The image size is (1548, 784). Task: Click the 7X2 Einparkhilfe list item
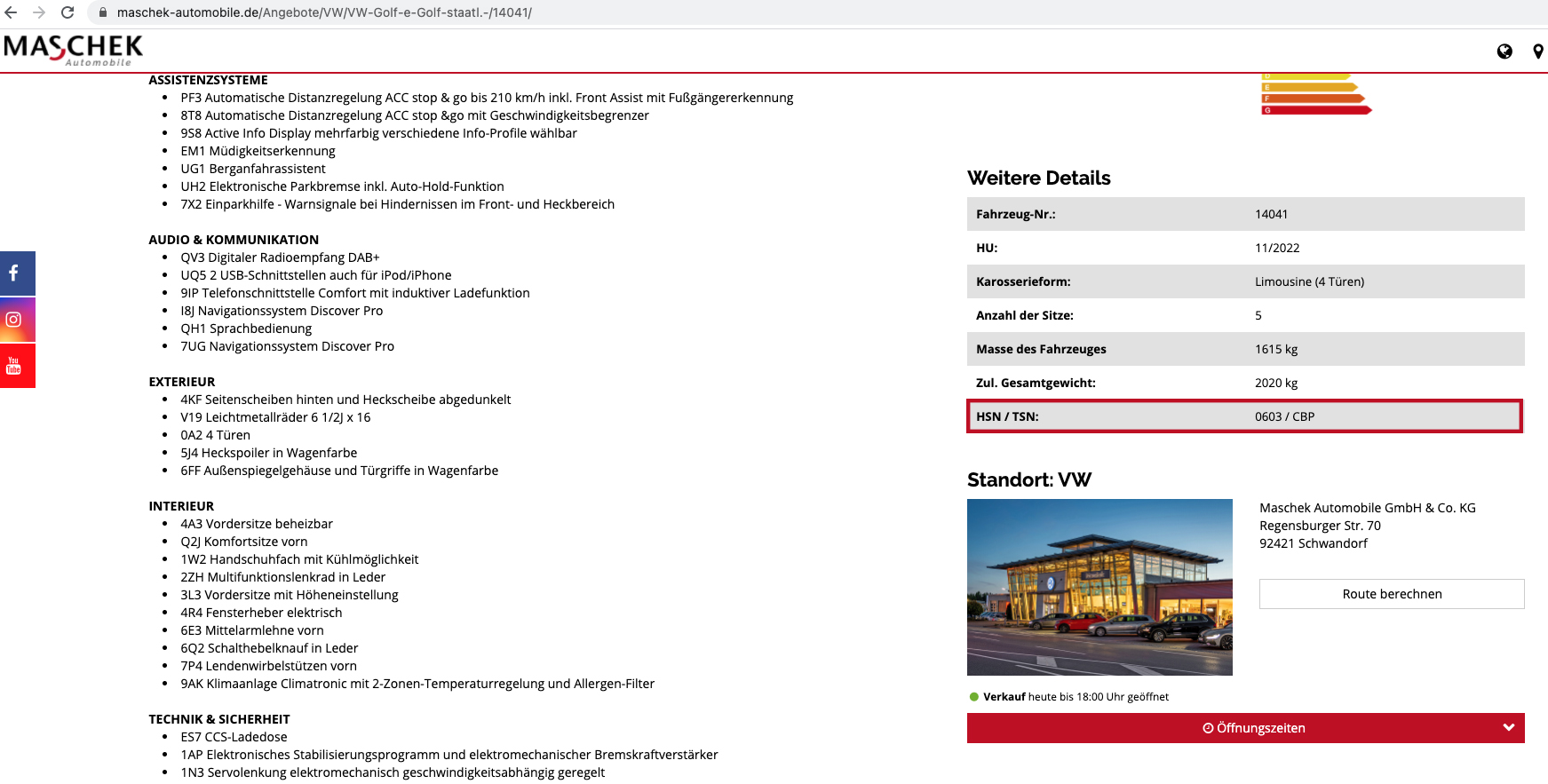(397, 204)
